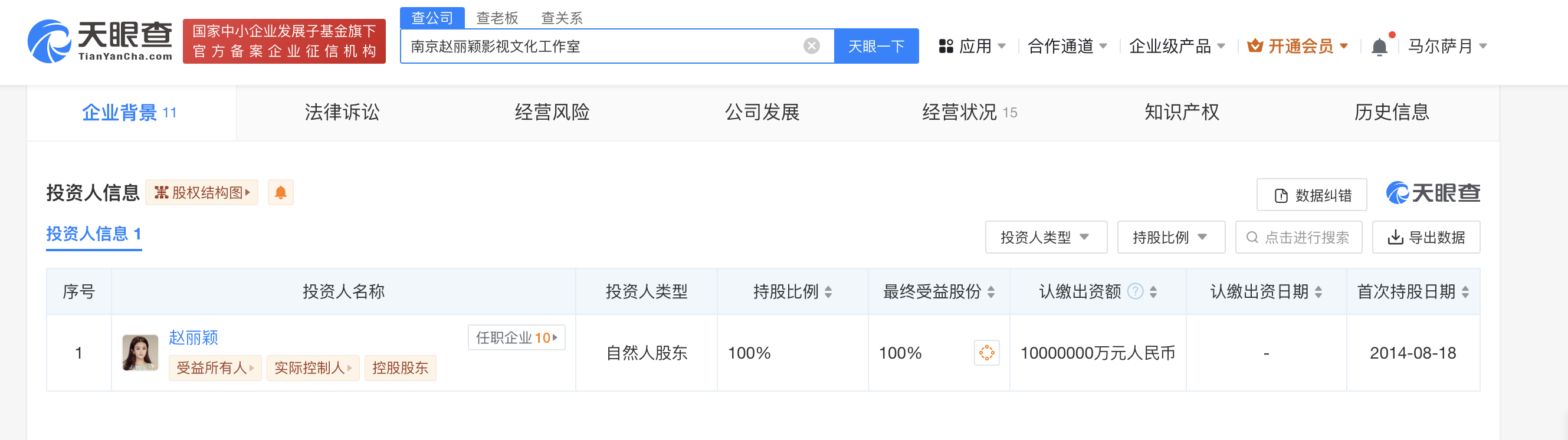Click the red 国家中小企业发展子基金 banner
Screen dimensions: 1568x440
coord(284,41)
